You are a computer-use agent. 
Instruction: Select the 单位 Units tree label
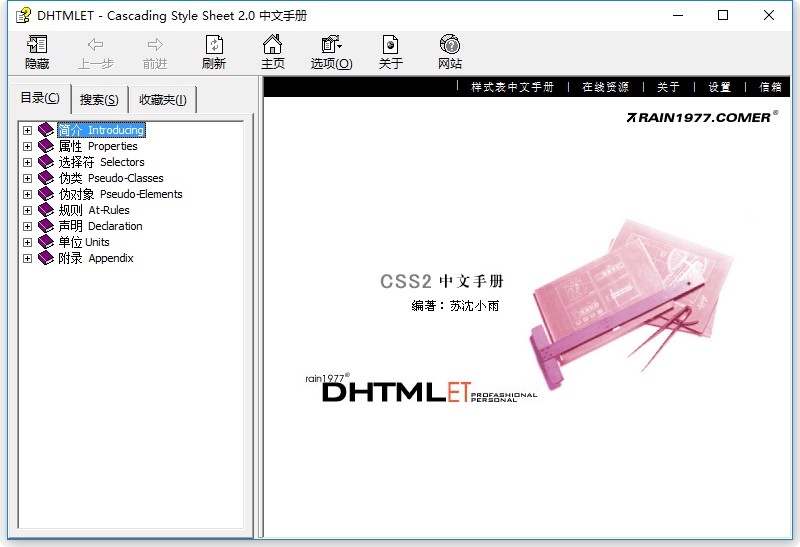(84, 242)
